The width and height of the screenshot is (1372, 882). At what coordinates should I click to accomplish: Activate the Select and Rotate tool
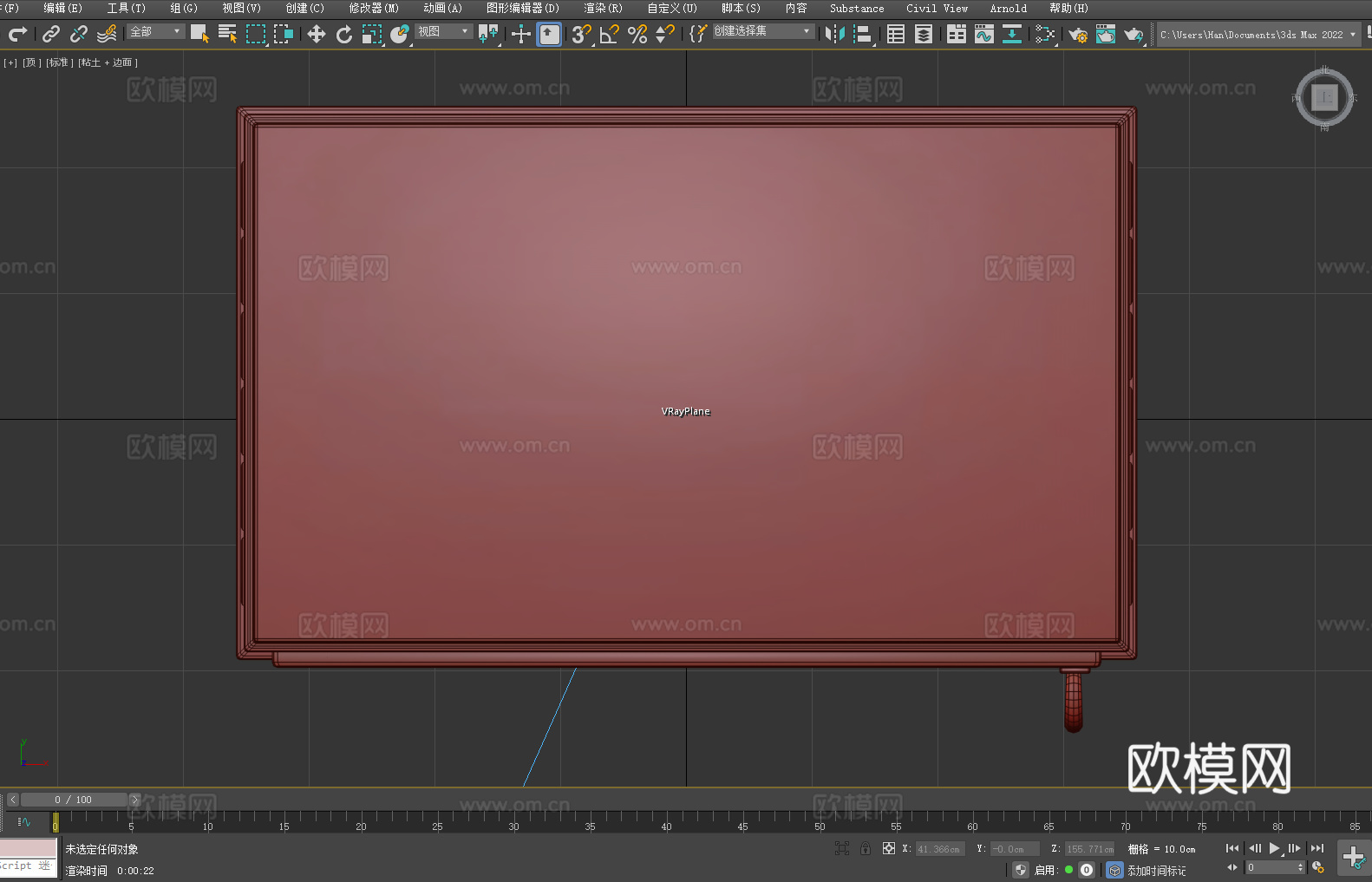[344, 34]
